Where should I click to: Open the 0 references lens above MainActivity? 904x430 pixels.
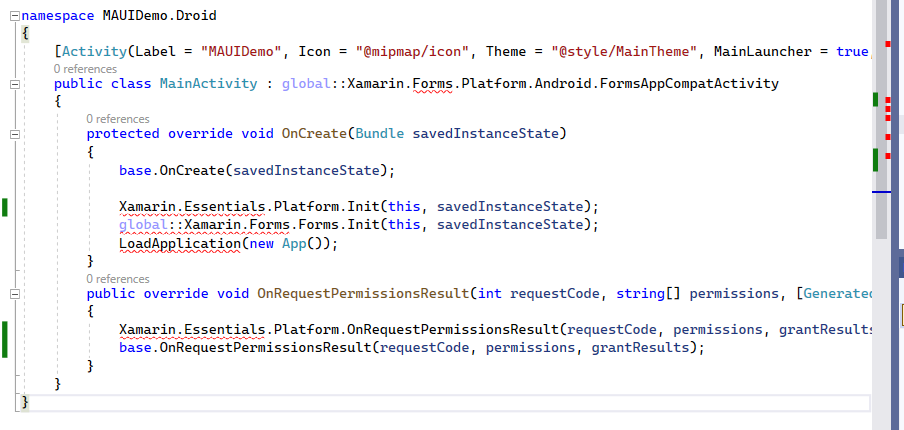[85, 69]
